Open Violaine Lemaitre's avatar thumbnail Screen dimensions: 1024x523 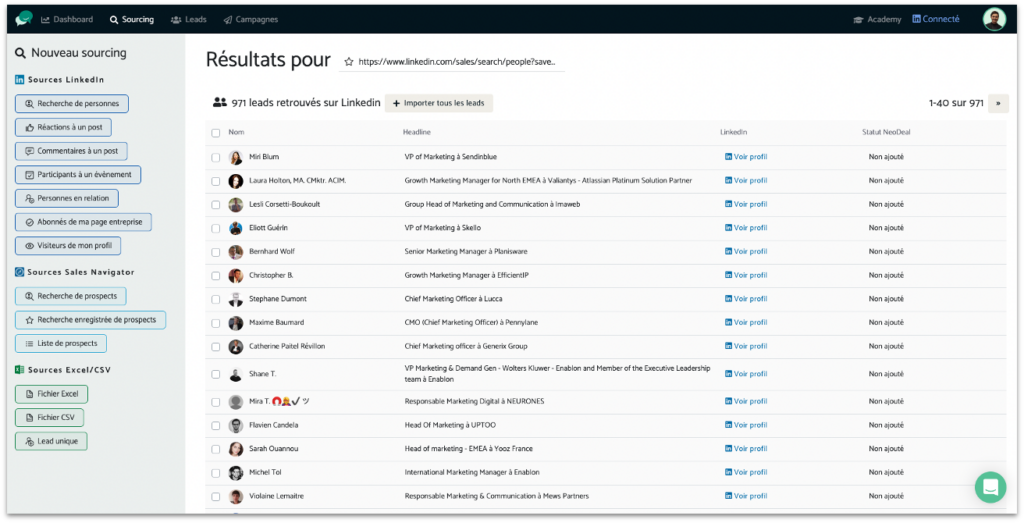pyautogui.click(x=236, y=496)
